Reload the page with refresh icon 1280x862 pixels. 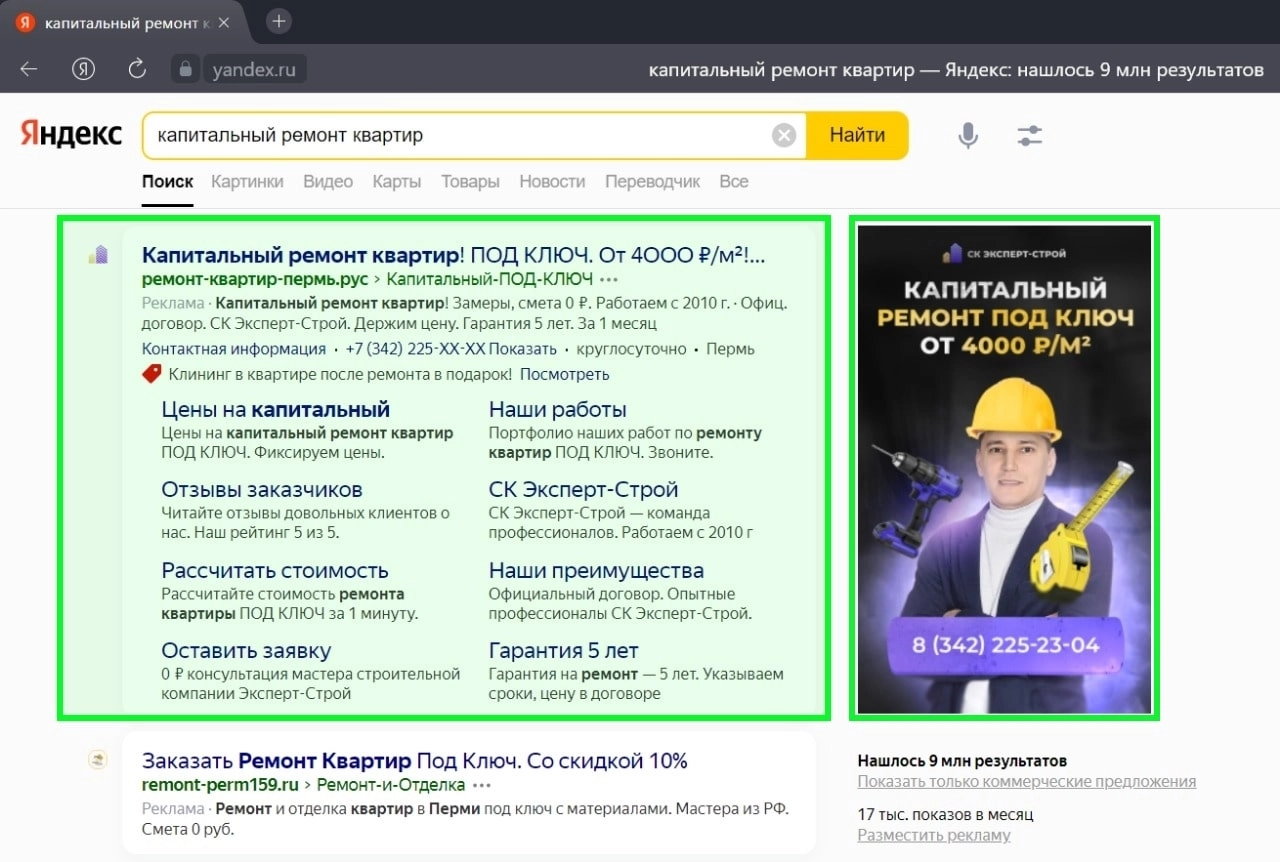click(137, 69)
